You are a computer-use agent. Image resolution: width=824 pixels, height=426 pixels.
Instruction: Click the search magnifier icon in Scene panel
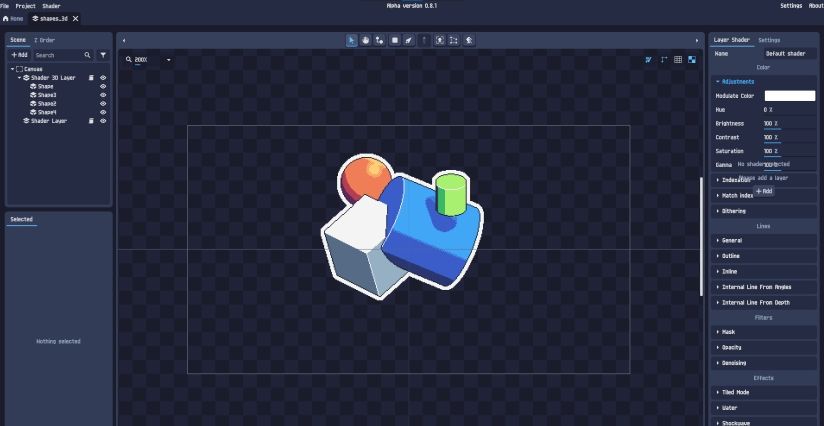(87, 55)
